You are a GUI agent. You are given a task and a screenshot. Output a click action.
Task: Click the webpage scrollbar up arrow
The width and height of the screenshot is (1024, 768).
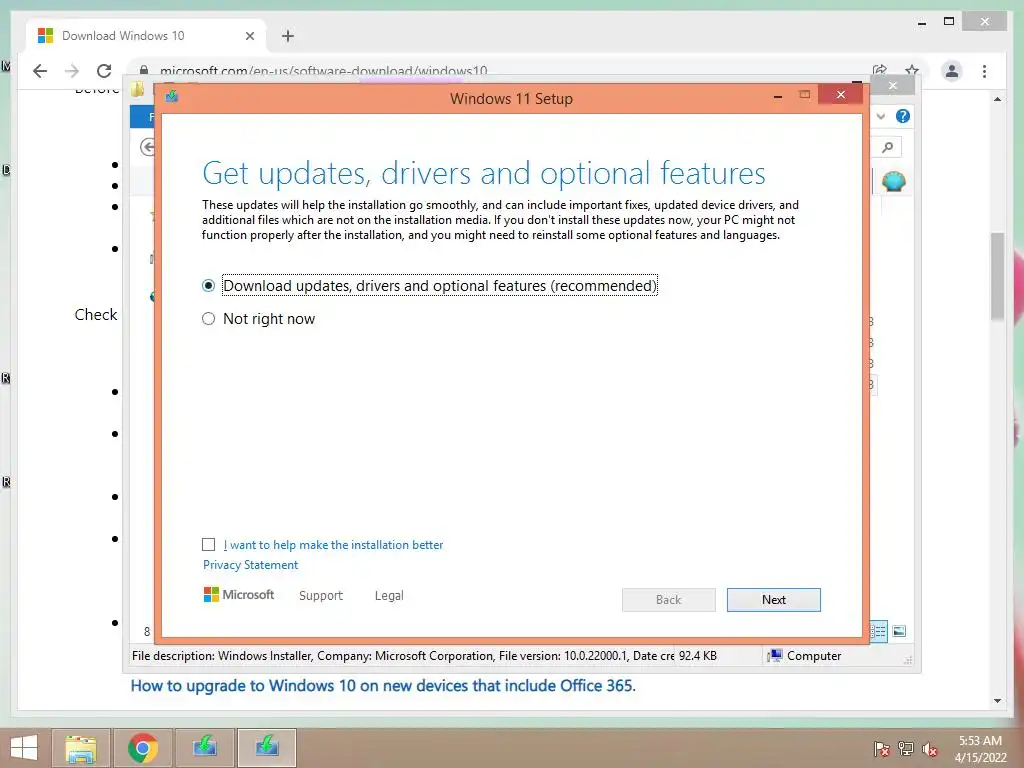[x=997, y=99]
